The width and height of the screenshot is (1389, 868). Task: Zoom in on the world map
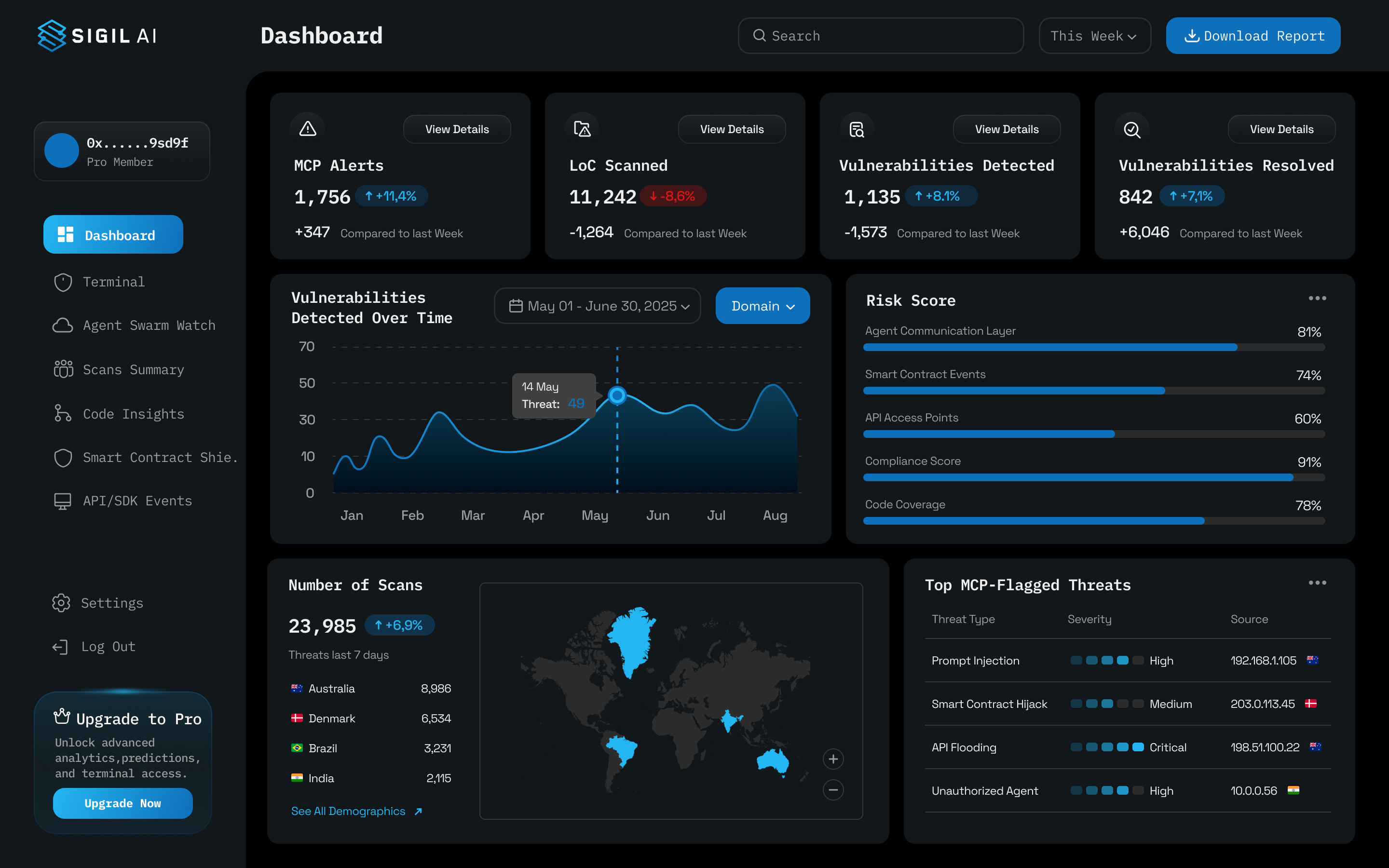coord(833,759)
